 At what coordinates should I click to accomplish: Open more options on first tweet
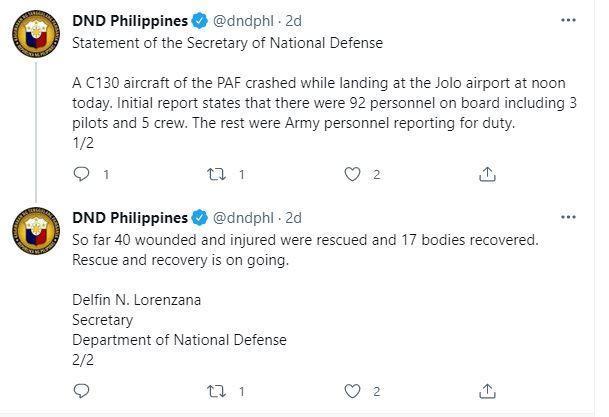coord(568,20)
